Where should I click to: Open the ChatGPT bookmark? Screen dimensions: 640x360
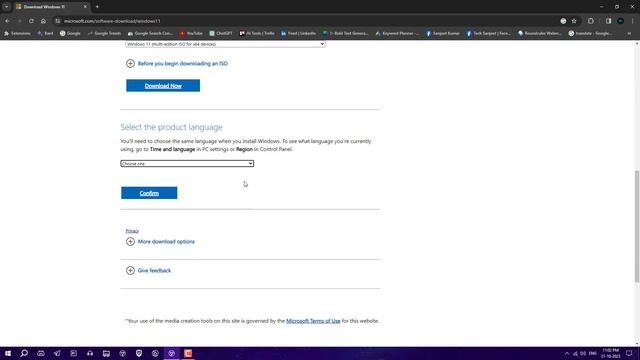coord(221,33)
